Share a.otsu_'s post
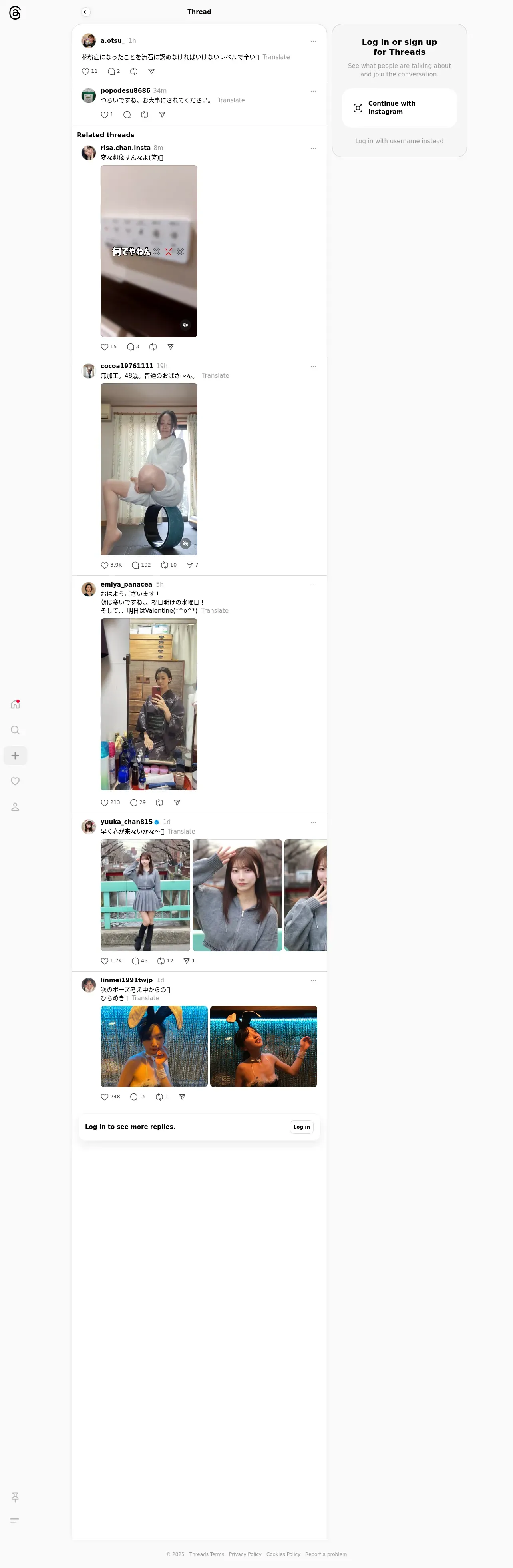The width and height of the screenshot is (513, 1568). tap(151, 71)
